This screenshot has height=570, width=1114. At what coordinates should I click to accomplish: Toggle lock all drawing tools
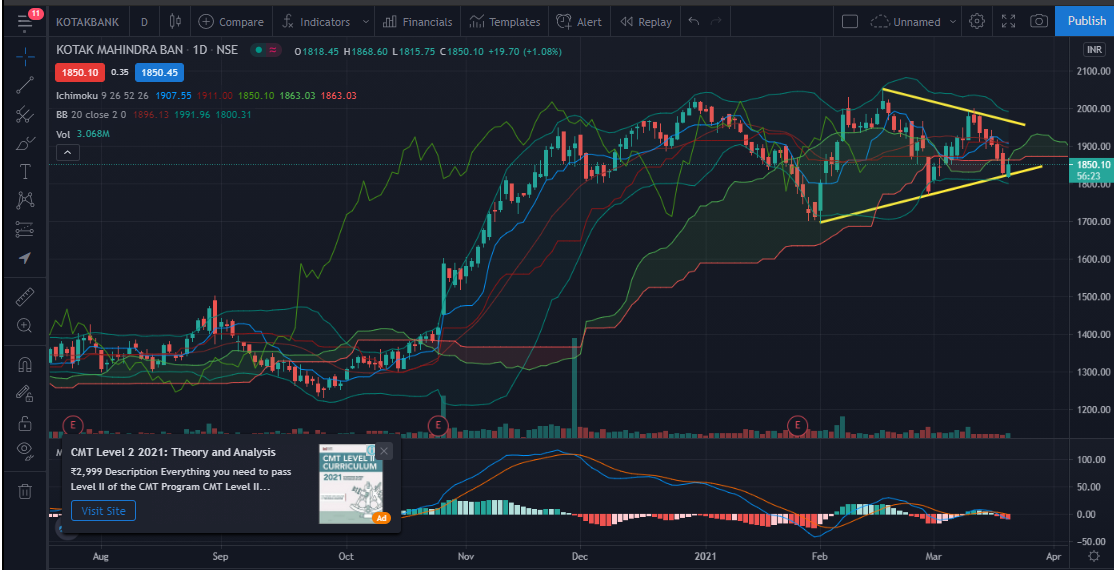[x=25, y=422]
